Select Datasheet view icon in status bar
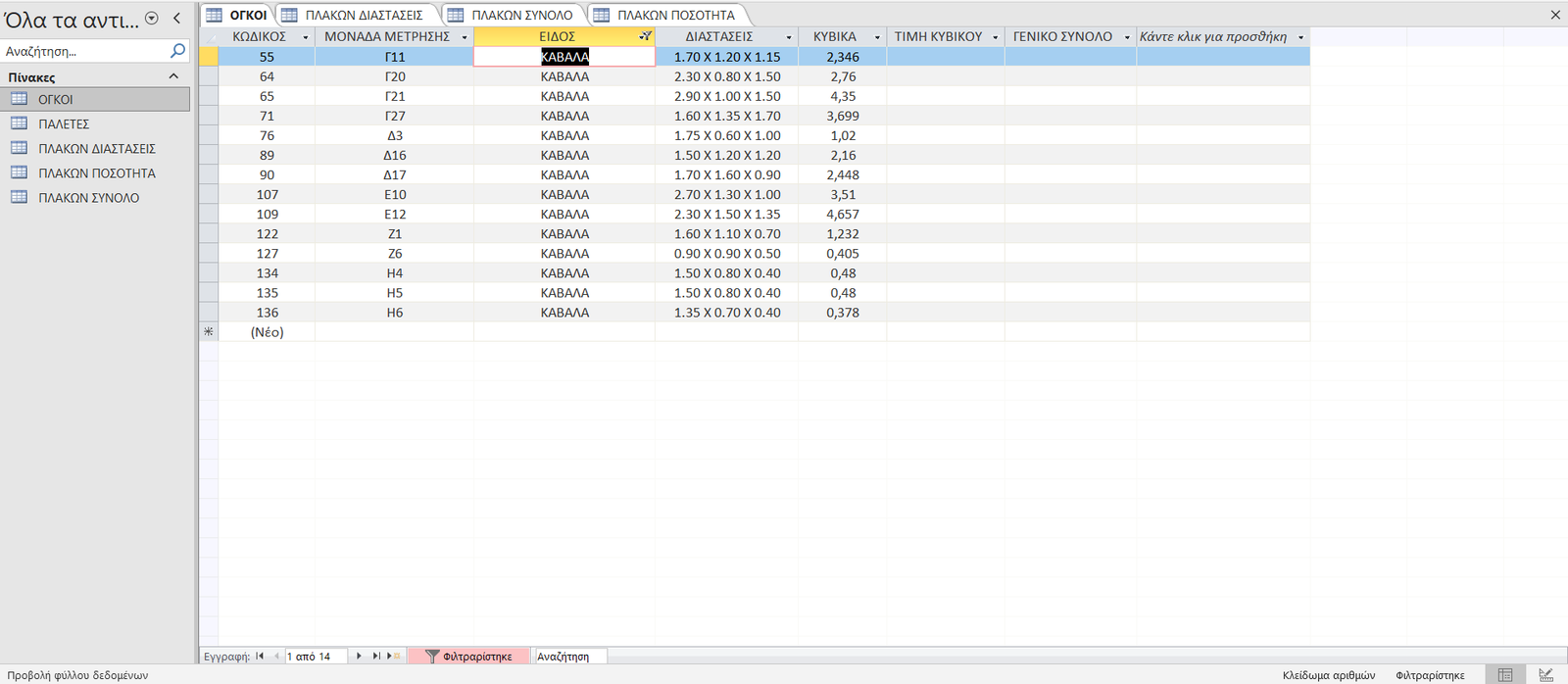The image size is (1568, 684). 1505,675
